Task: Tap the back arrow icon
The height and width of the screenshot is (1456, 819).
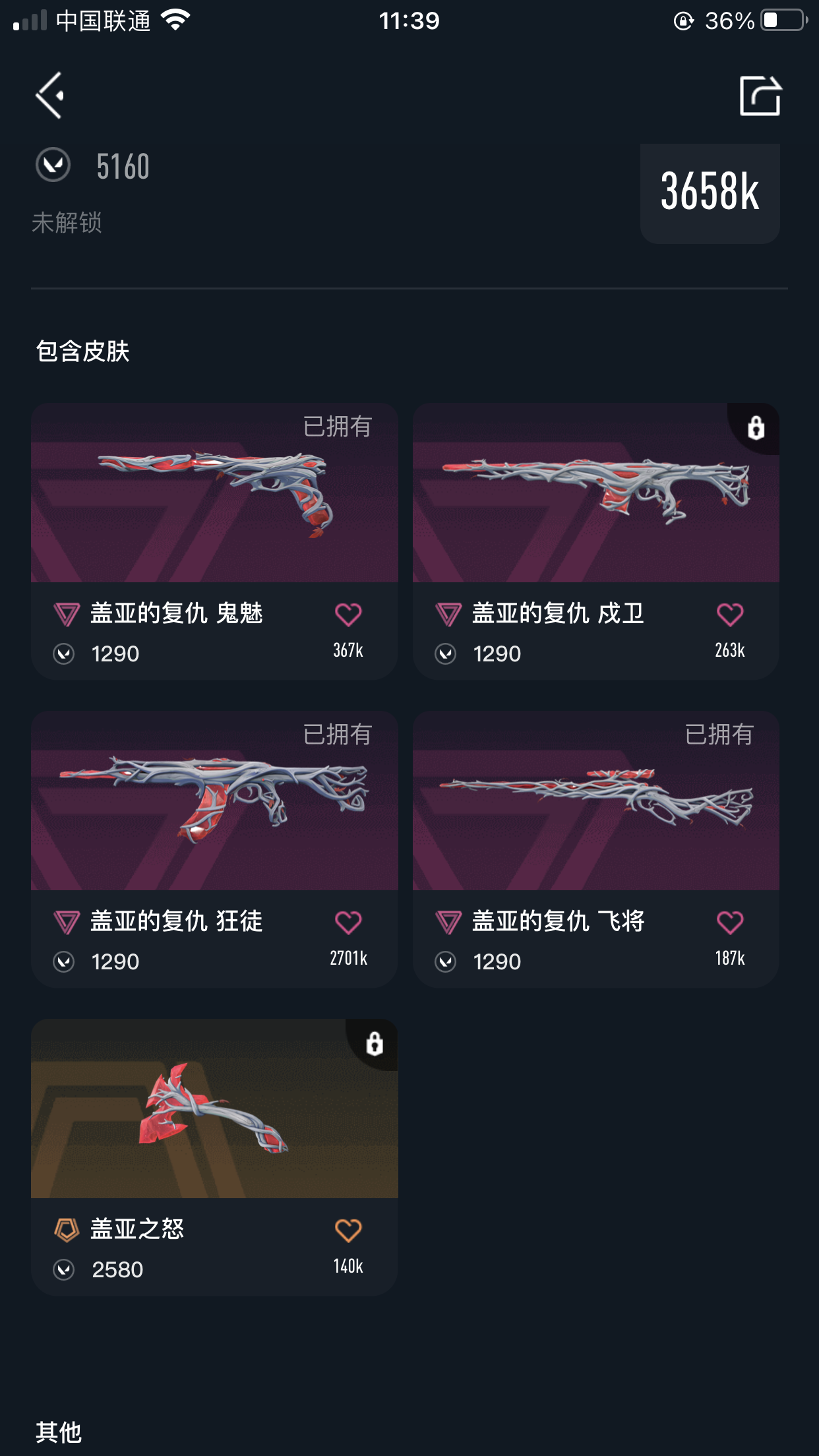Action: coord(50,96)
